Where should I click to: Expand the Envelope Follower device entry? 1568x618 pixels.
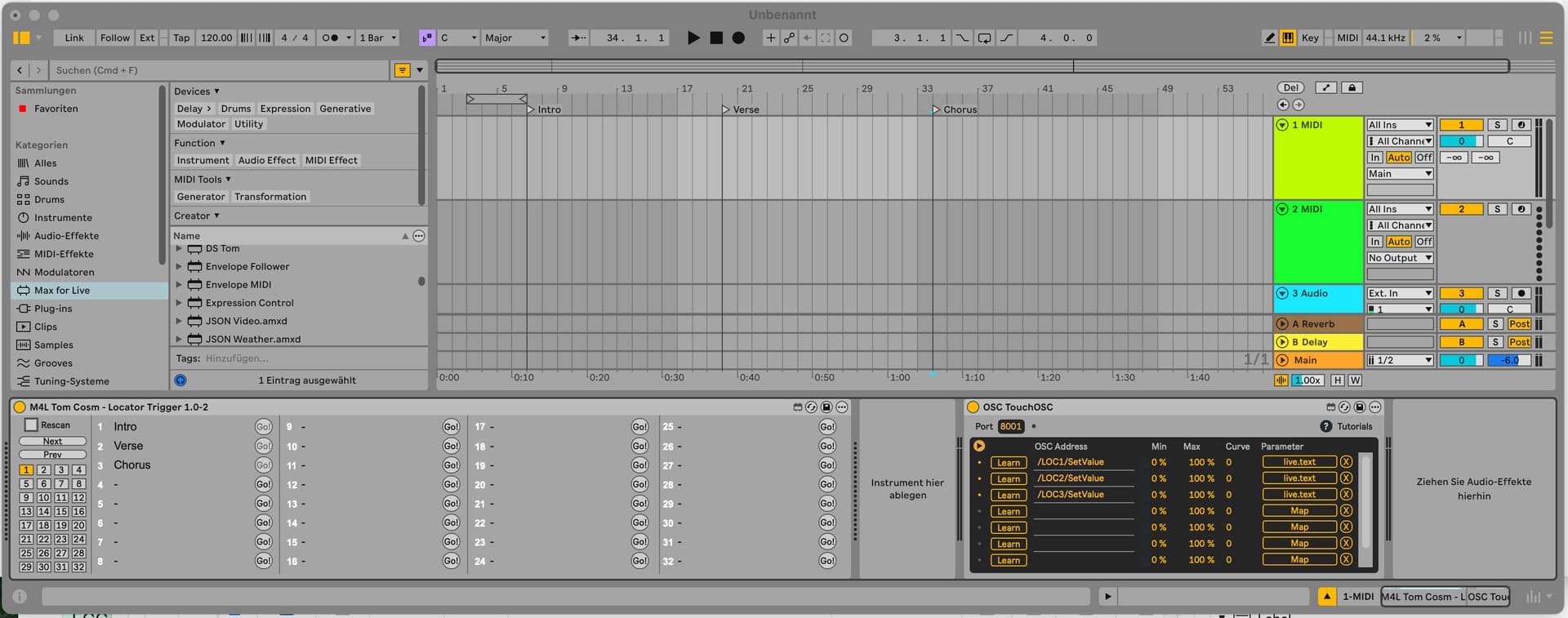click(x=179, y=266)
